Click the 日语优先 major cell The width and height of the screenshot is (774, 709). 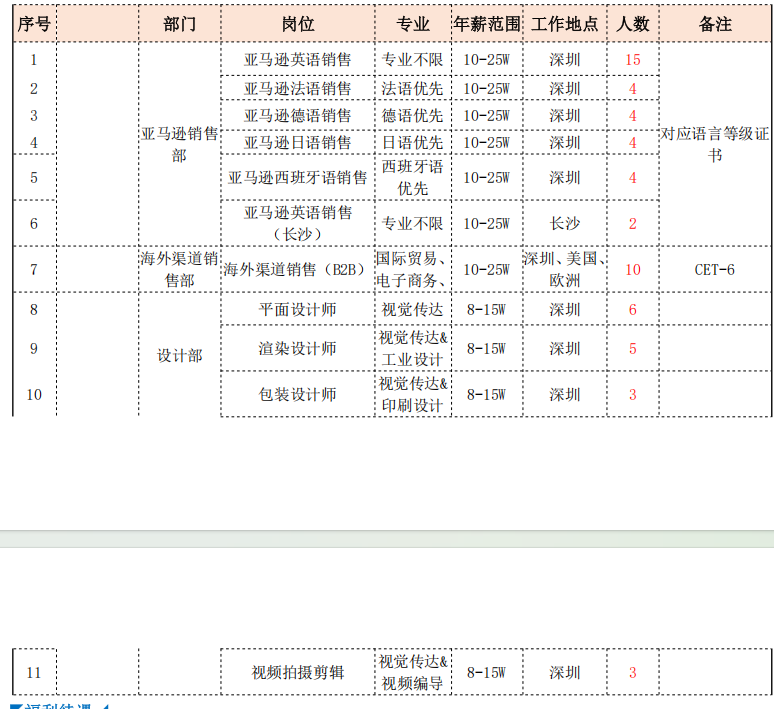[413, 143]
